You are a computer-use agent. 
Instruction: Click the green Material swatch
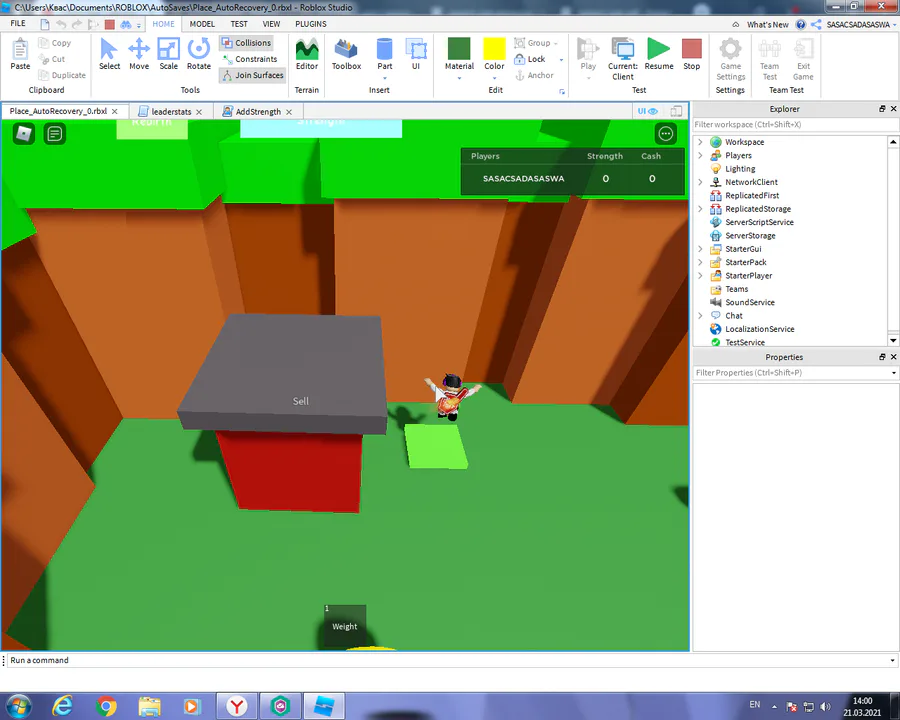(459, 48)
